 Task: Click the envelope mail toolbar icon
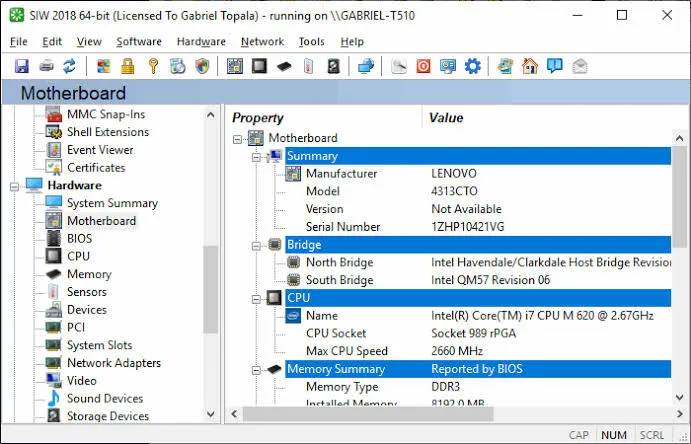[x=580, y=67]
